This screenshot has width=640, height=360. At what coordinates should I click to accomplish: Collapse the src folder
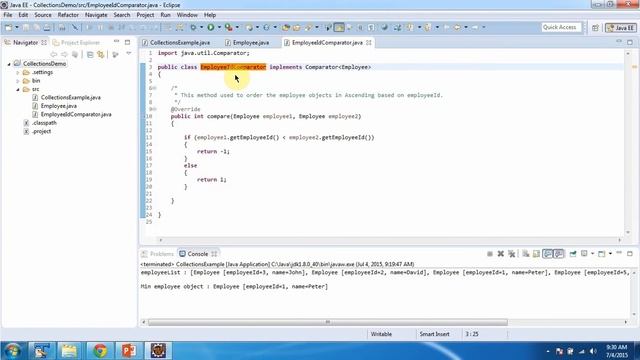click(18, 89)
